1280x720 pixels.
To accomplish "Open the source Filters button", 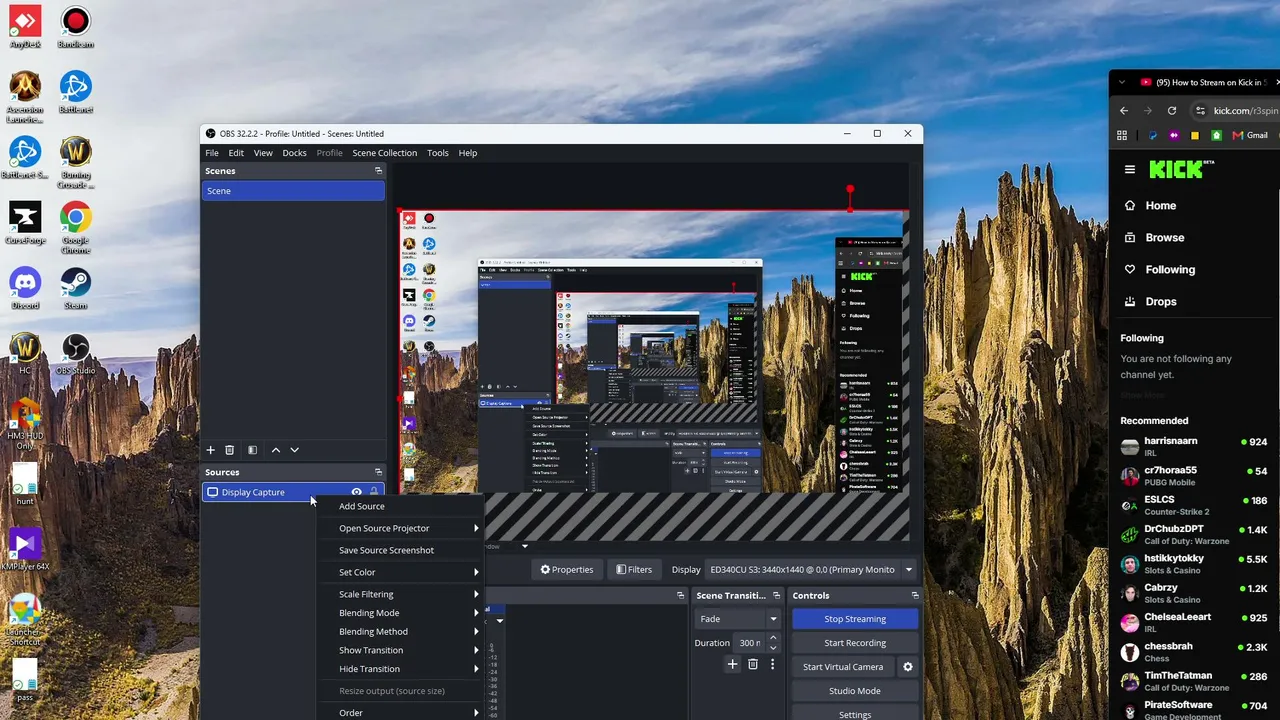I will [634, 570].
